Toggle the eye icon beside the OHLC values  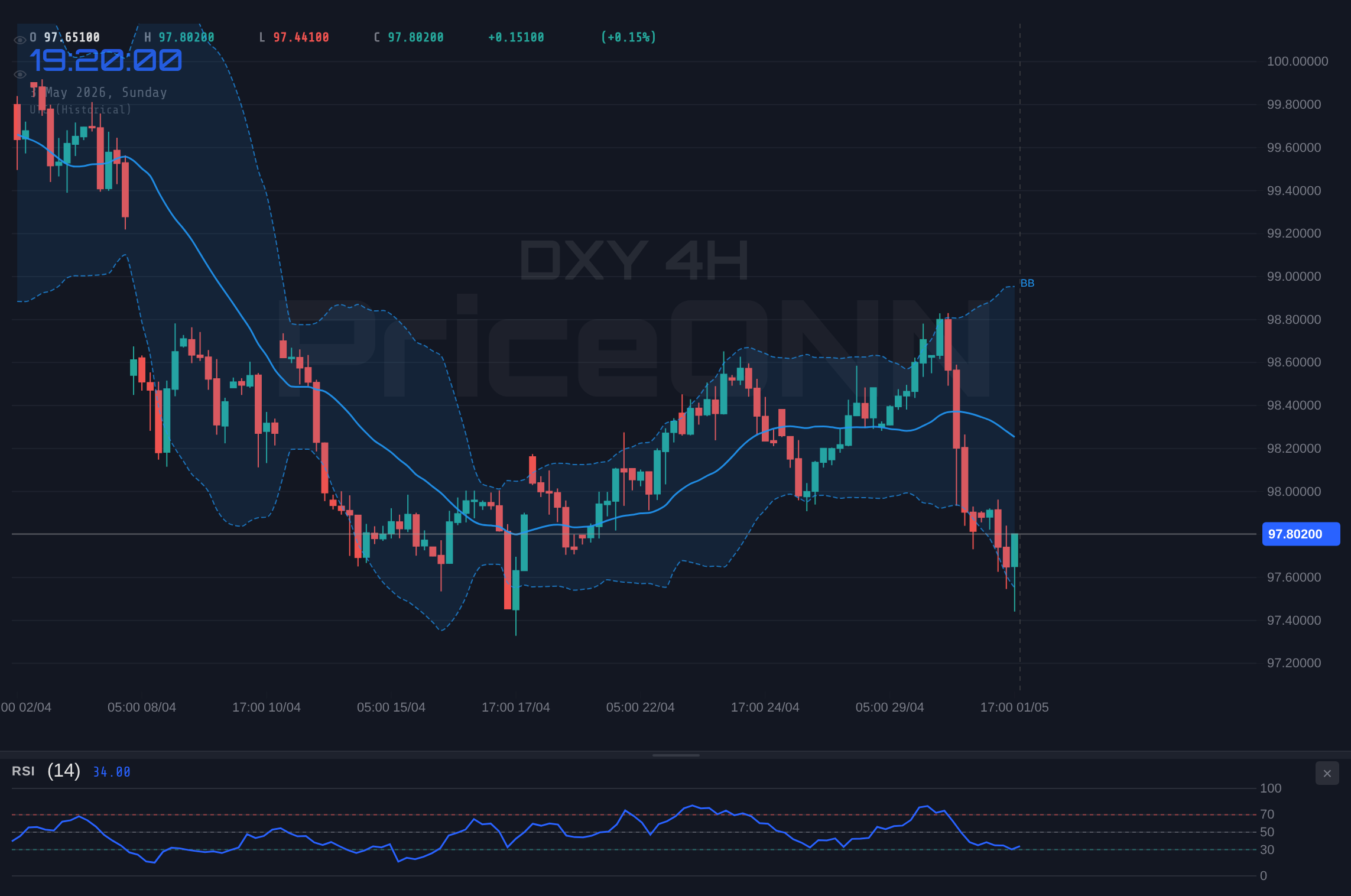tap(20, 40)
